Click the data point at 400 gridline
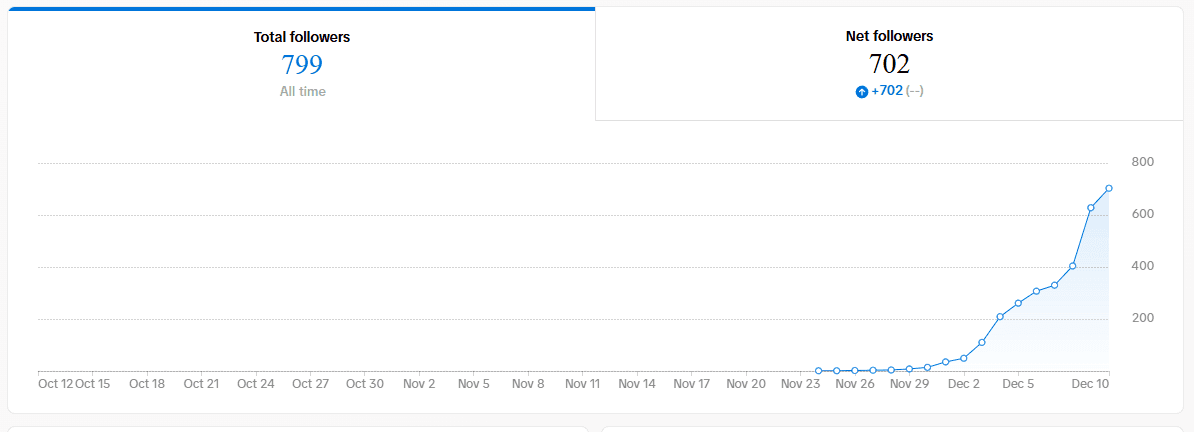 click(x=1073, y=266)
